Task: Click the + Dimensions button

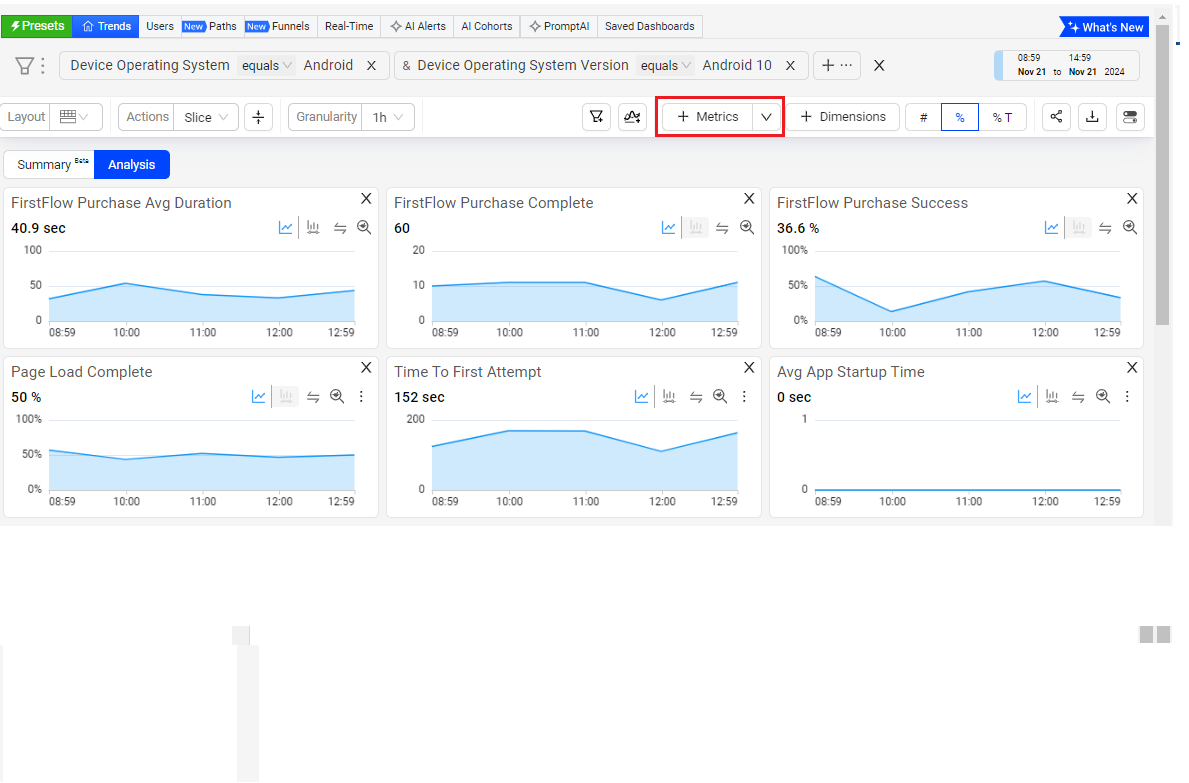Action: coord(843,117)
